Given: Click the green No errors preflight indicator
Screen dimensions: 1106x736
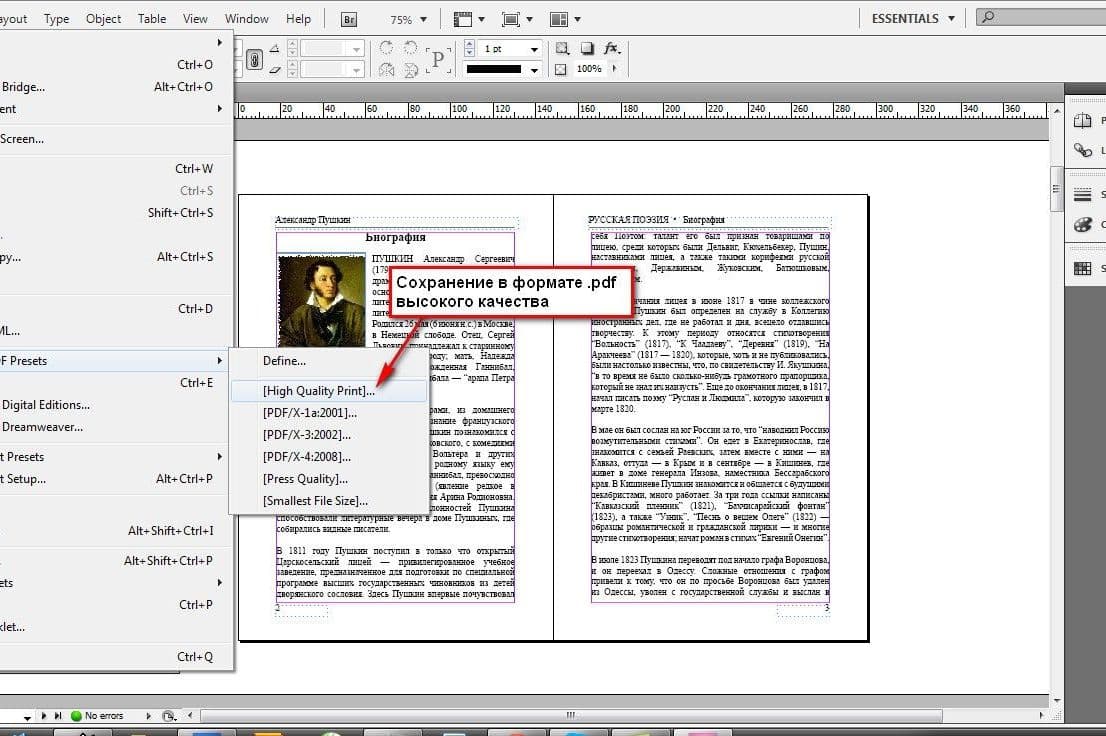Looking at the screenshot, I should pos(76,716).
